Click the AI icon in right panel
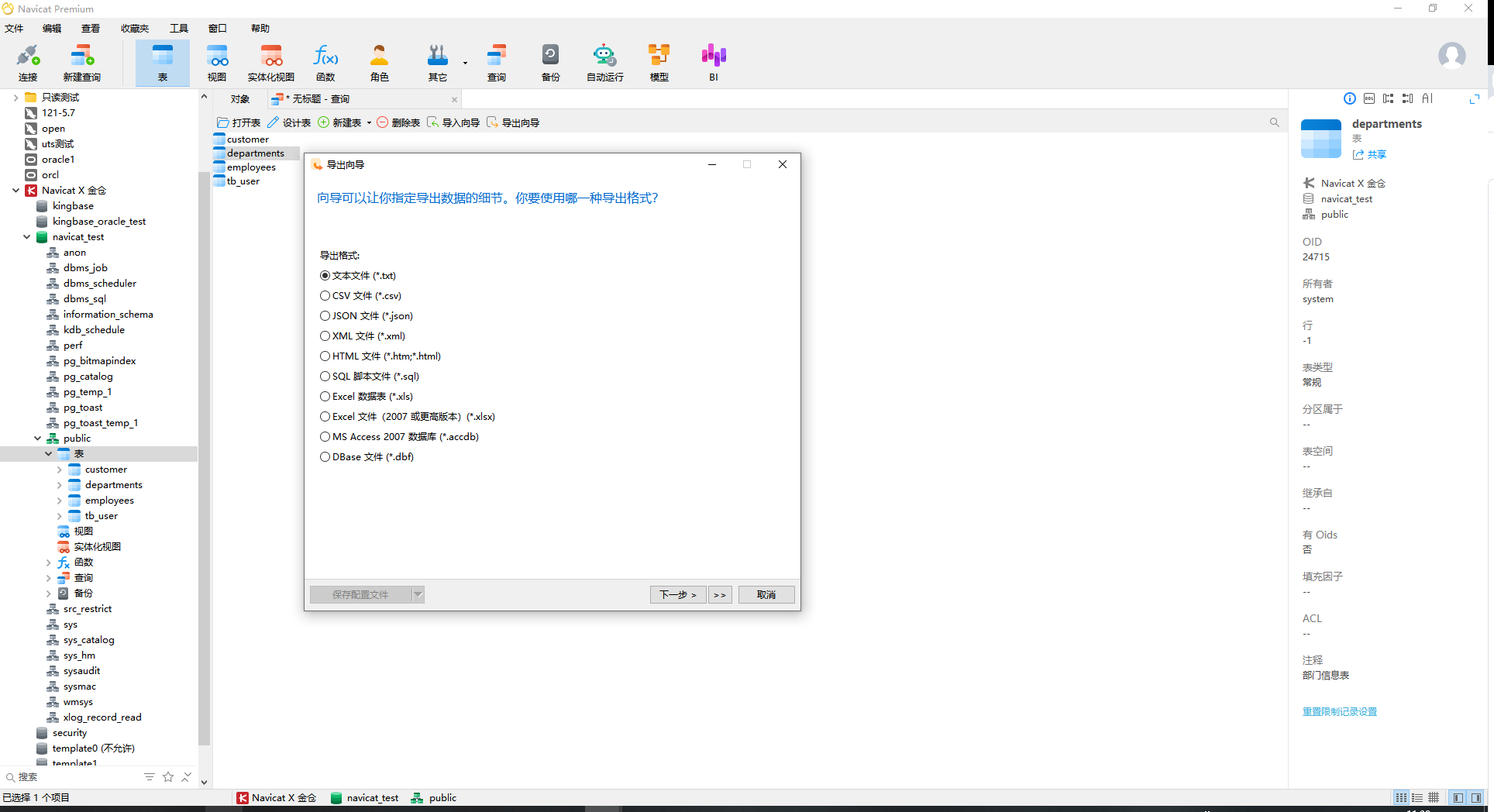This screenshot has height=812, width=1494. coord(1427,98)
